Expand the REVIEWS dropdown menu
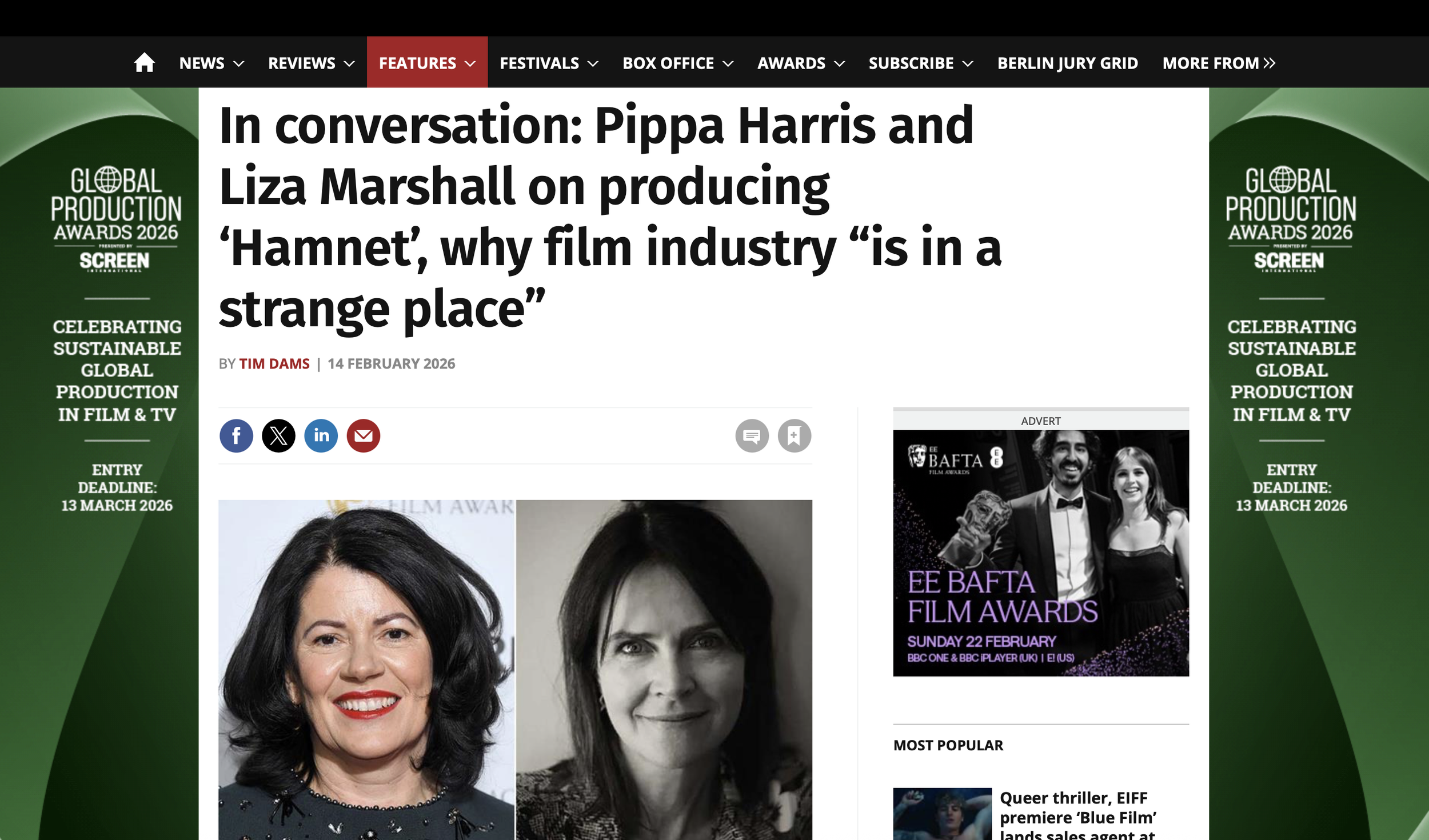This screenshot has width=1429, height=840. pos(312,63)
